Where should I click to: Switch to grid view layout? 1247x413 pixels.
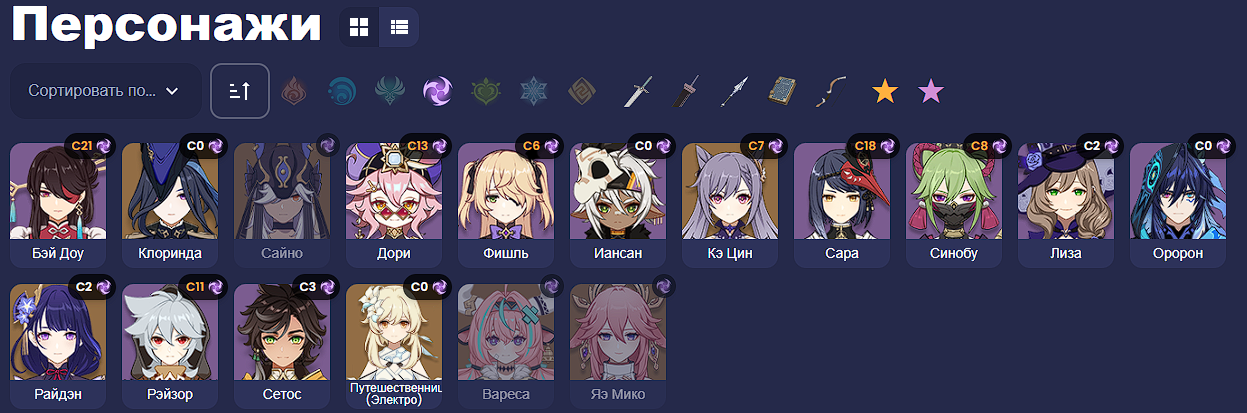tap(359, 27)
